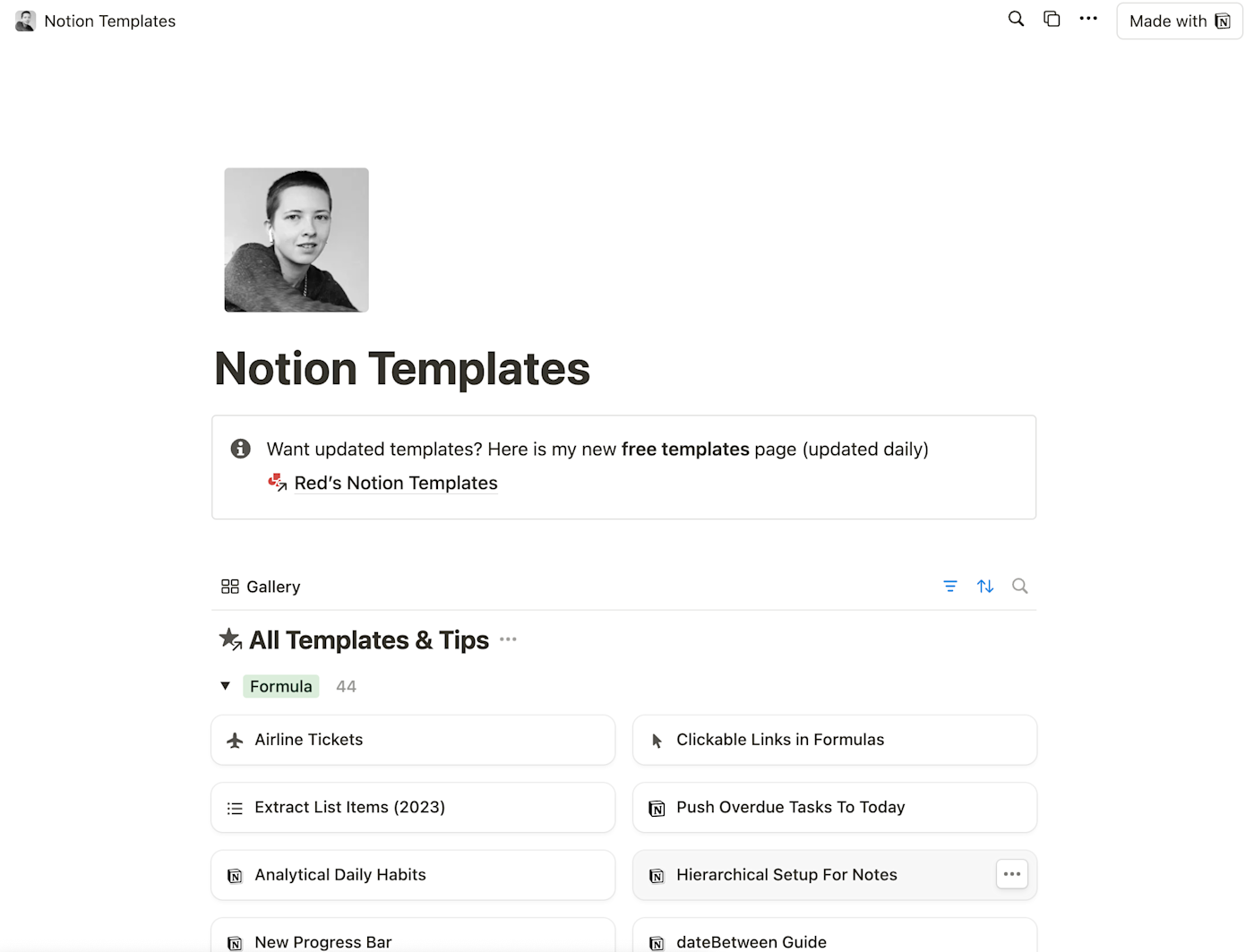Open Hierarchical Setup For Notes card
Image resolution: width=1254 pixels, height=952 pixels.
click(835, 875)
